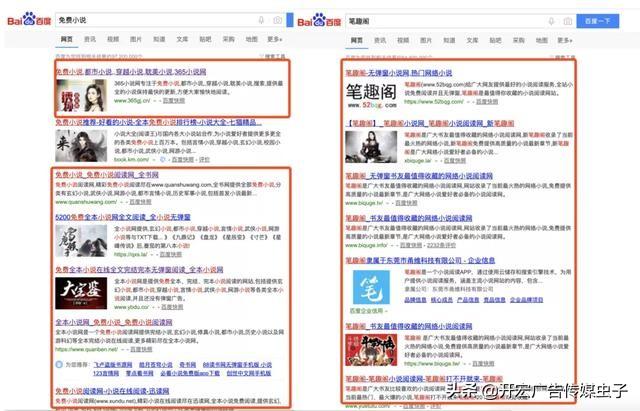This screenshot has height=411, width=640.
Task: Select the 视频 tab on 免费小说 page
Action: [113, 39]
